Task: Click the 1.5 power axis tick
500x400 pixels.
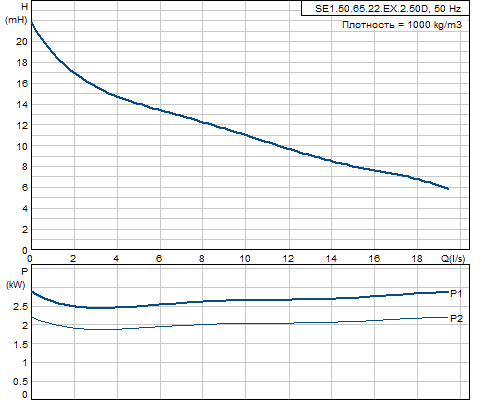Action: (x=21, y=344)
